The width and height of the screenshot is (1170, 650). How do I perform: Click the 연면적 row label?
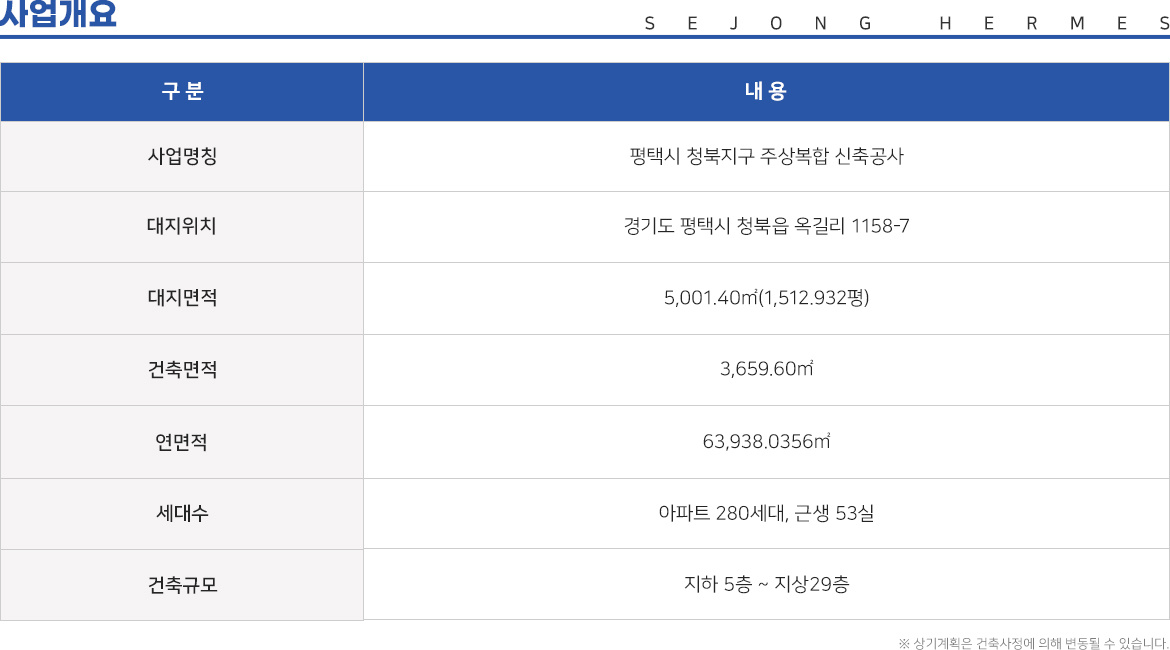click(x=182, y=442)
